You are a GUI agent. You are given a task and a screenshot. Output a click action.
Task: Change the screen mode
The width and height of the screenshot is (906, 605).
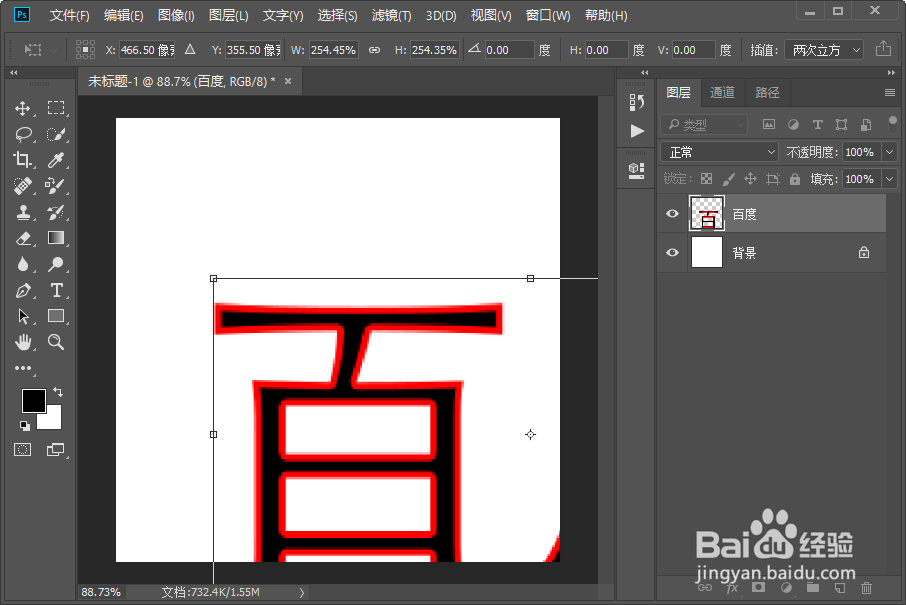(55, 450)
